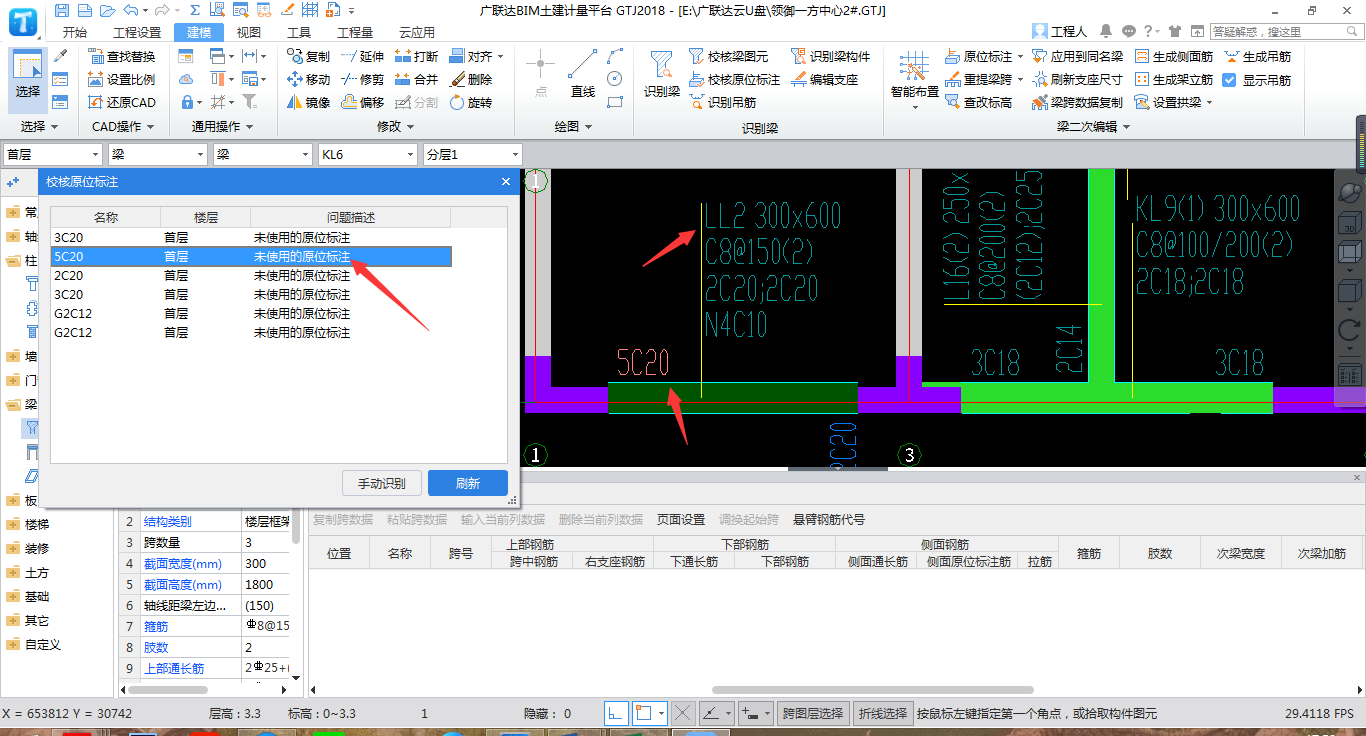1366x736 pixels.
Task: Click 应用到同名梁 tool
Action: (1077, 57)
